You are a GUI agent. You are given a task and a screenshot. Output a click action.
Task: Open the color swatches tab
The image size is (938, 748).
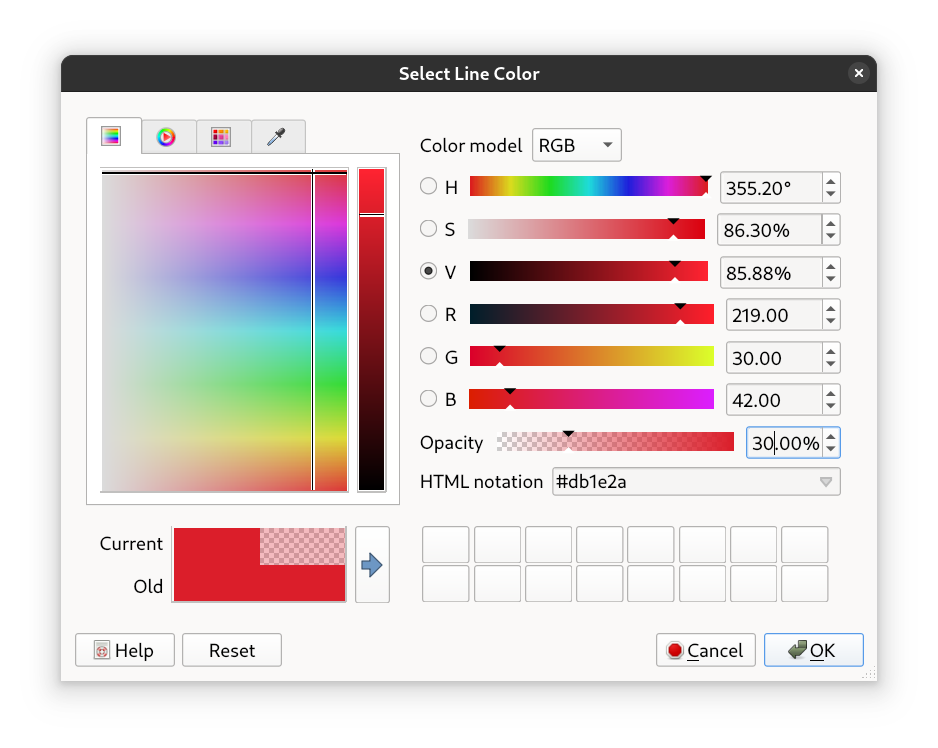(222, 137)
